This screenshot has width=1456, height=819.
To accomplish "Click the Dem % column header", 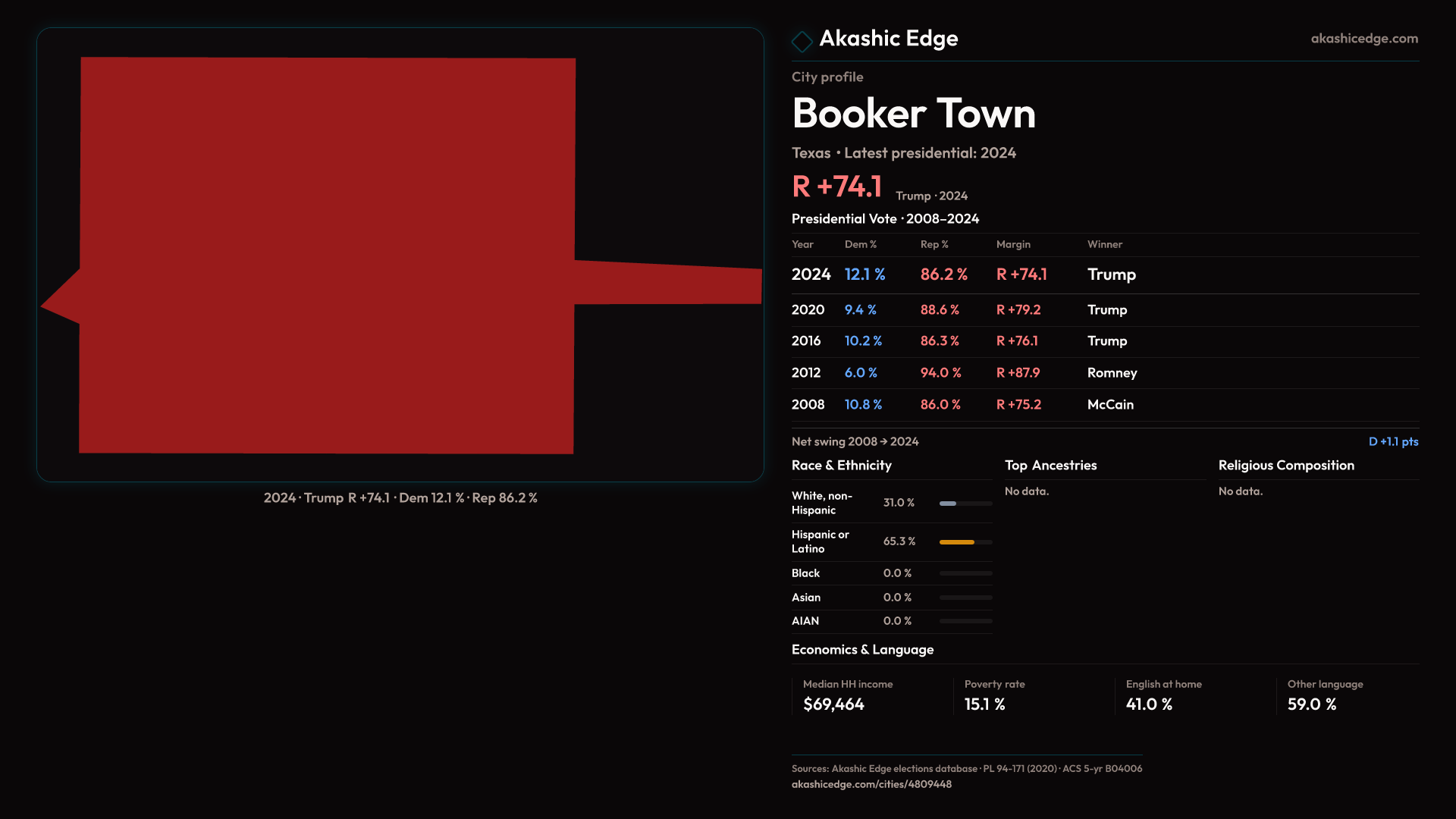I will pyautogui.click(x=860, y=245).
